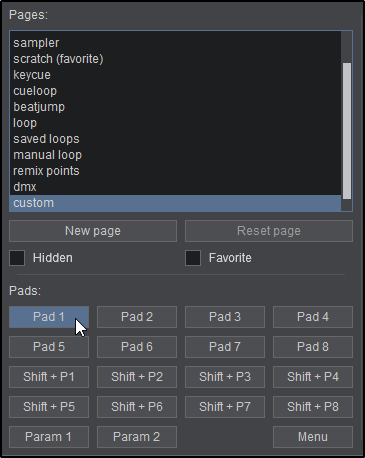Enable the Hidden checkbox
This screenshot has width=365, height=458.
(x=17, y=258)
